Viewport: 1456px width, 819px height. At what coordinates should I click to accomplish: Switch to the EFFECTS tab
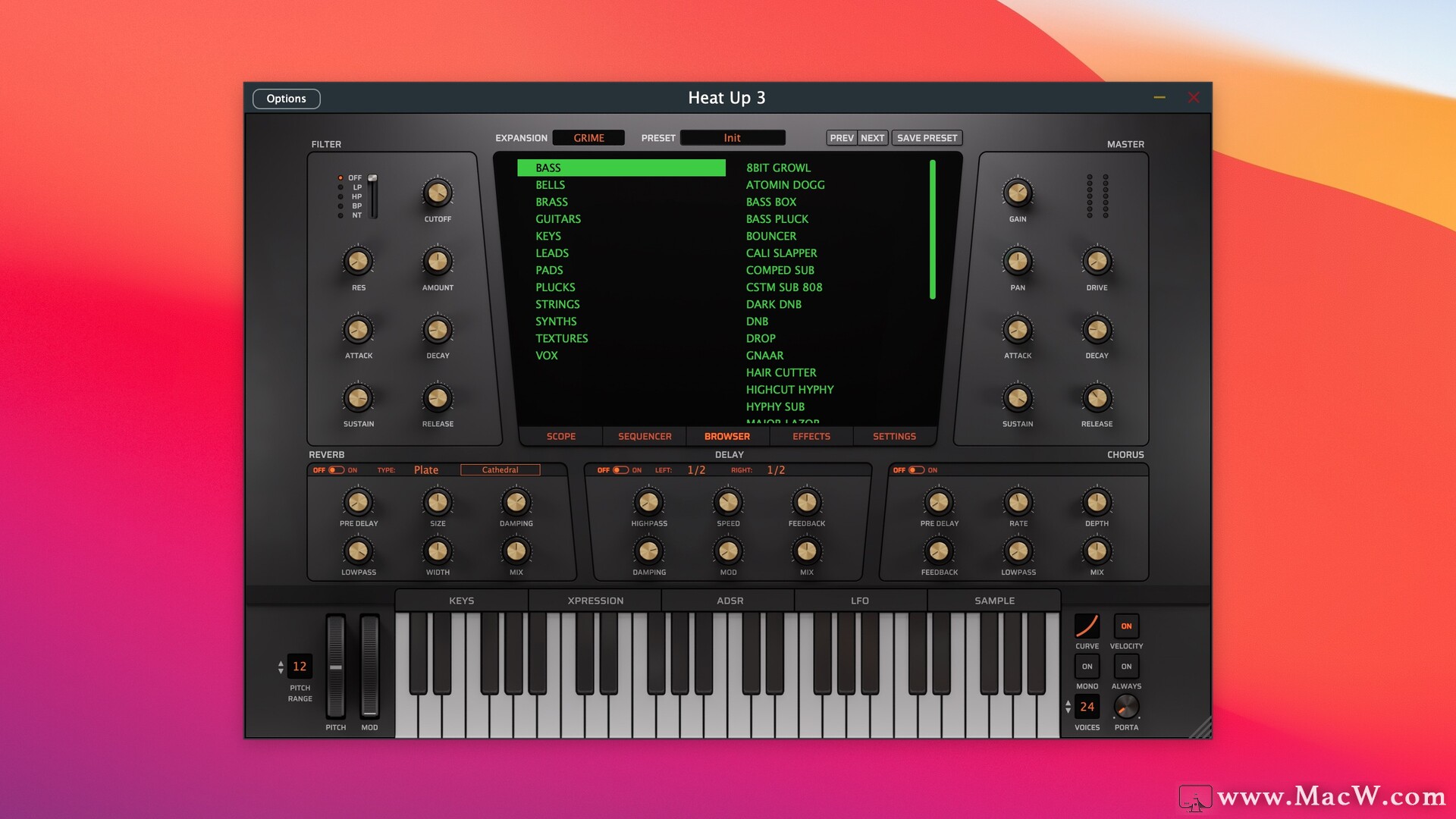pyautogui.click(x=811, y=436)
